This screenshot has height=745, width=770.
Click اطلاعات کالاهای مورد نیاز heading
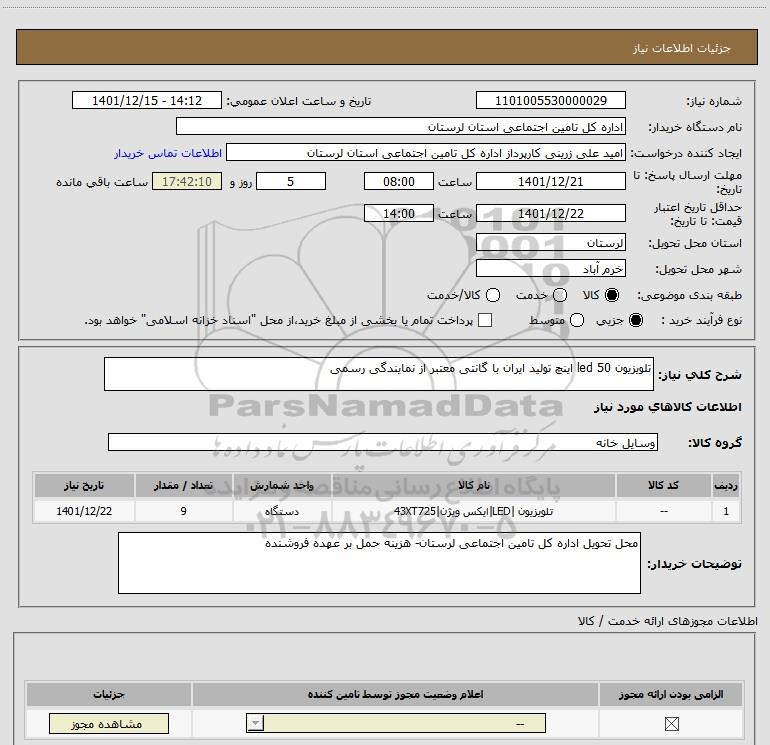pyautogui.click(x=667, y=407)
